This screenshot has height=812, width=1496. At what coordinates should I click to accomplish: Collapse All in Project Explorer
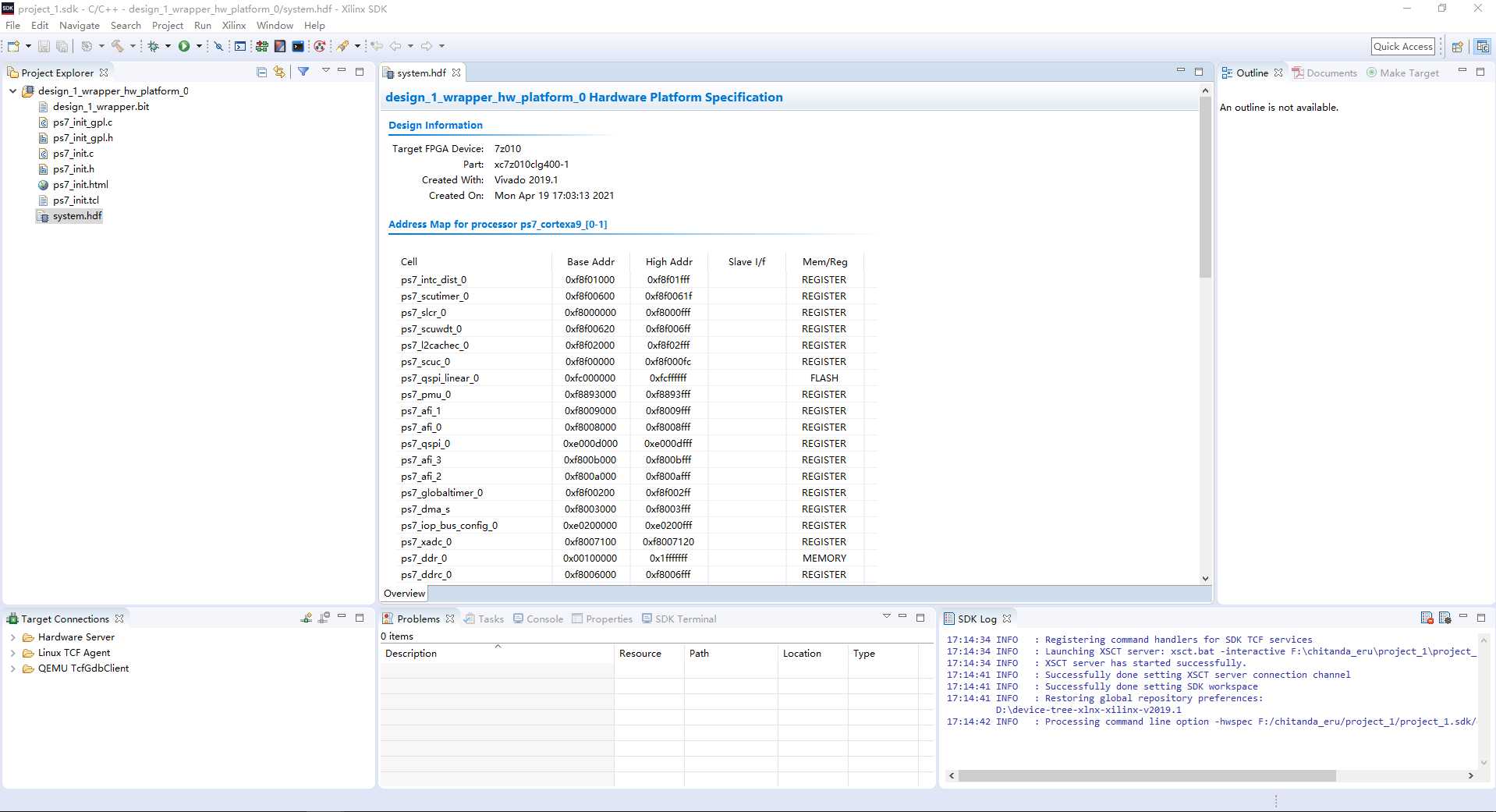261,73
